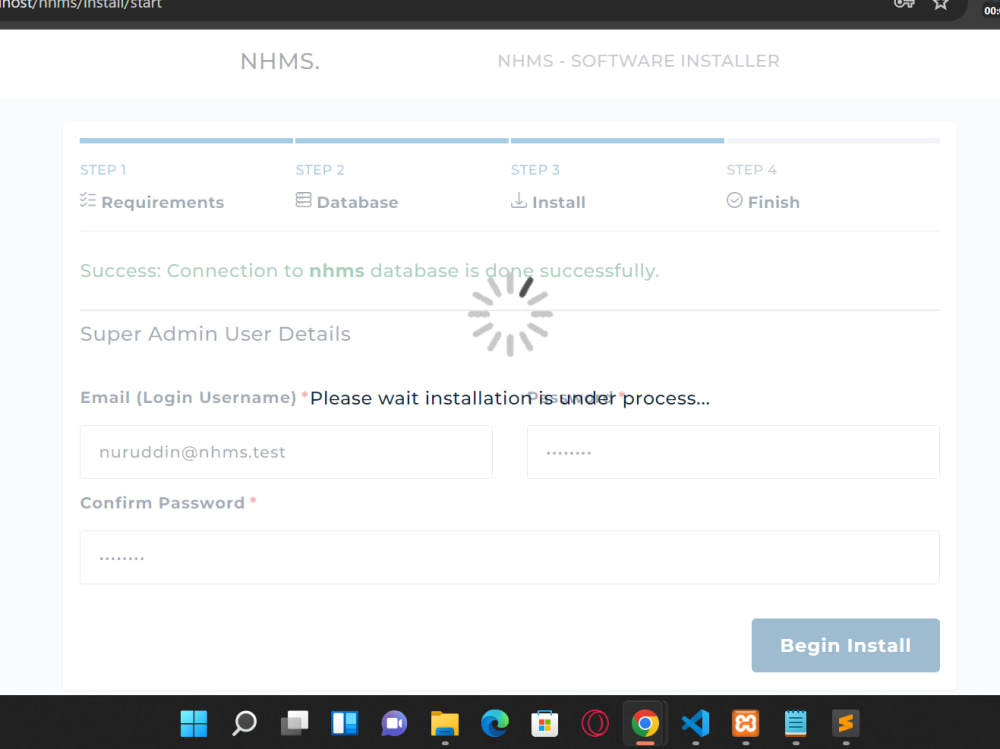Click the Step 1 progress bar segment
This screenshot has width=1000, height=749.
tap(186, 140)
